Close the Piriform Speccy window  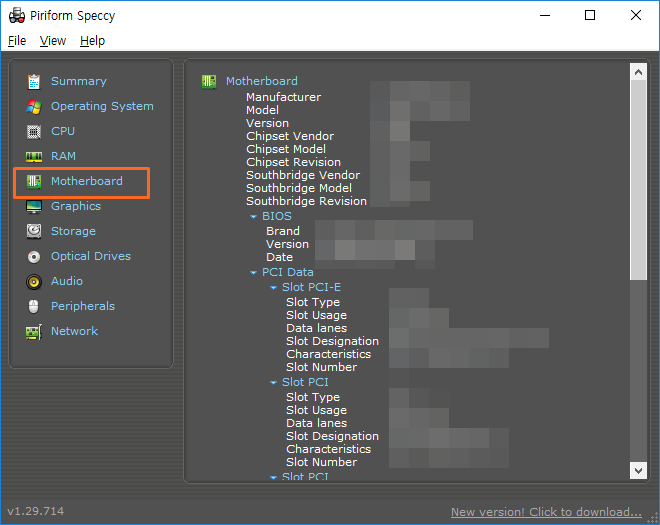tap(636, 16)
